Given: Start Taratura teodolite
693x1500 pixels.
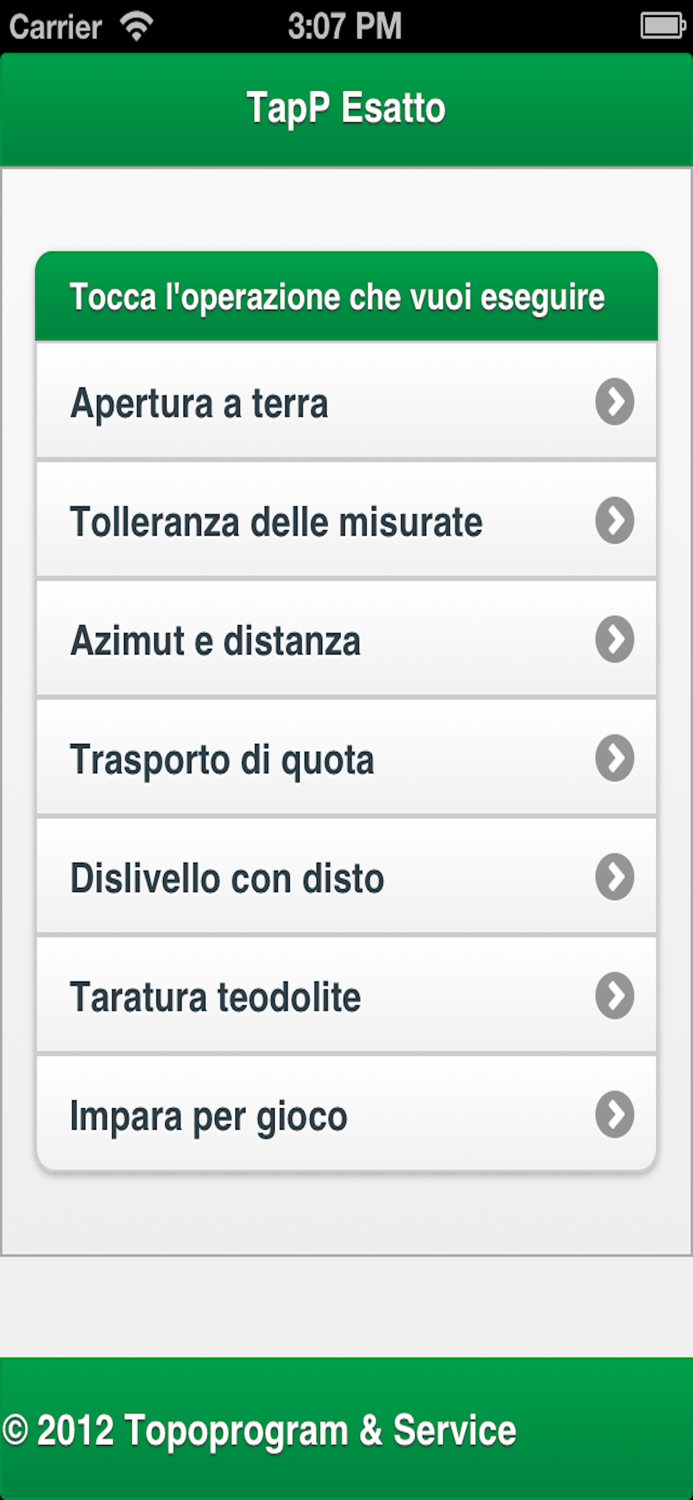Looking at the screenshot, I should tap(300, 995).
